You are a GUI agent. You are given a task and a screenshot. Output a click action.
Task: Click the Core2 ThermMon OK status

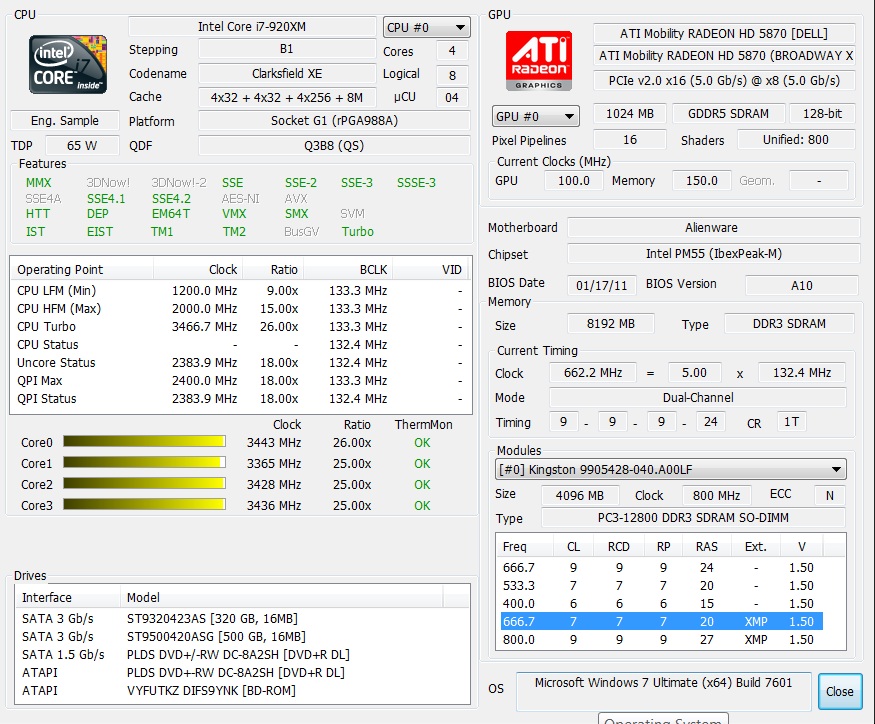(x=422, y=485)
